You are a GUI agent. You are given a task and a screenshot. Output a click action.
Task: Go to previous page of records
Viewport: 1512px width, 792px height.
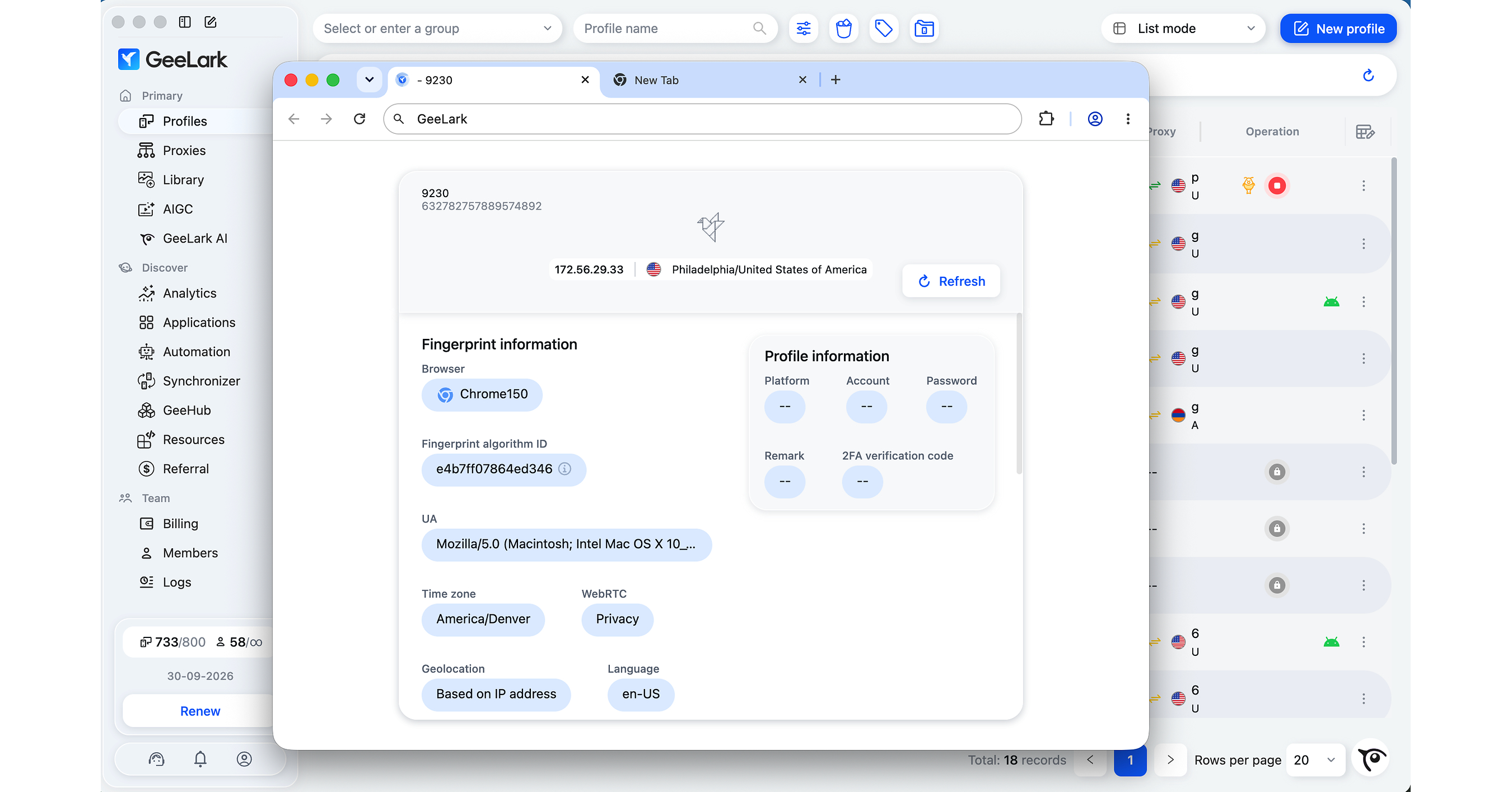[1090, 760]
